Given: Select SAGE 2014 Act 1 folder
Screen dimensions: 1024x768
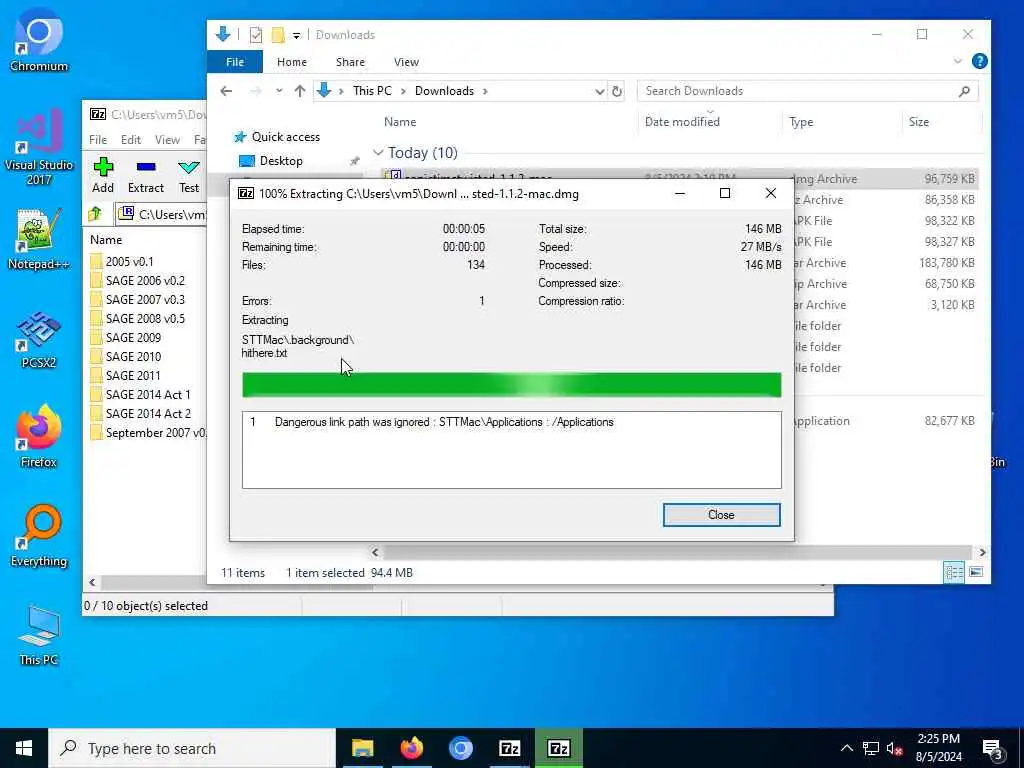Looking at the screenshot, I should coord(148,394).
